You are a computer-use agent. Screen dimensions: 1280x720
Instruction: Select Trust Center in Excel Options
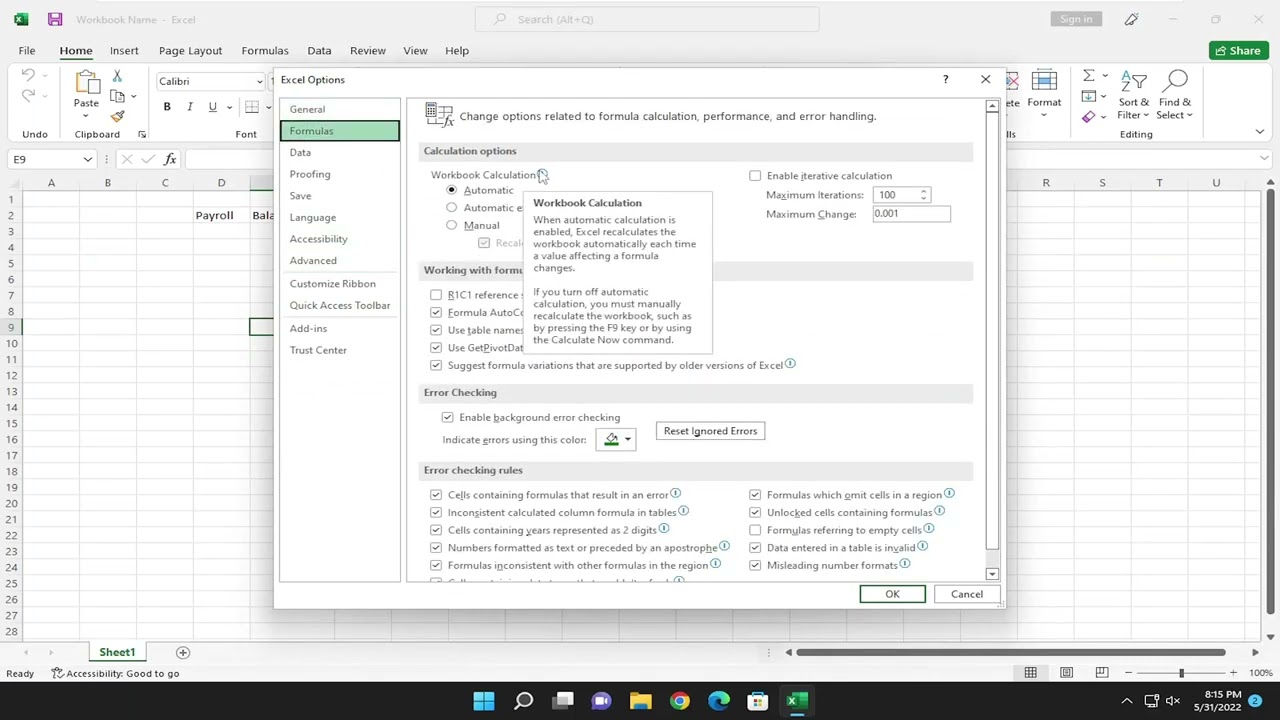(x=340, y=350)
